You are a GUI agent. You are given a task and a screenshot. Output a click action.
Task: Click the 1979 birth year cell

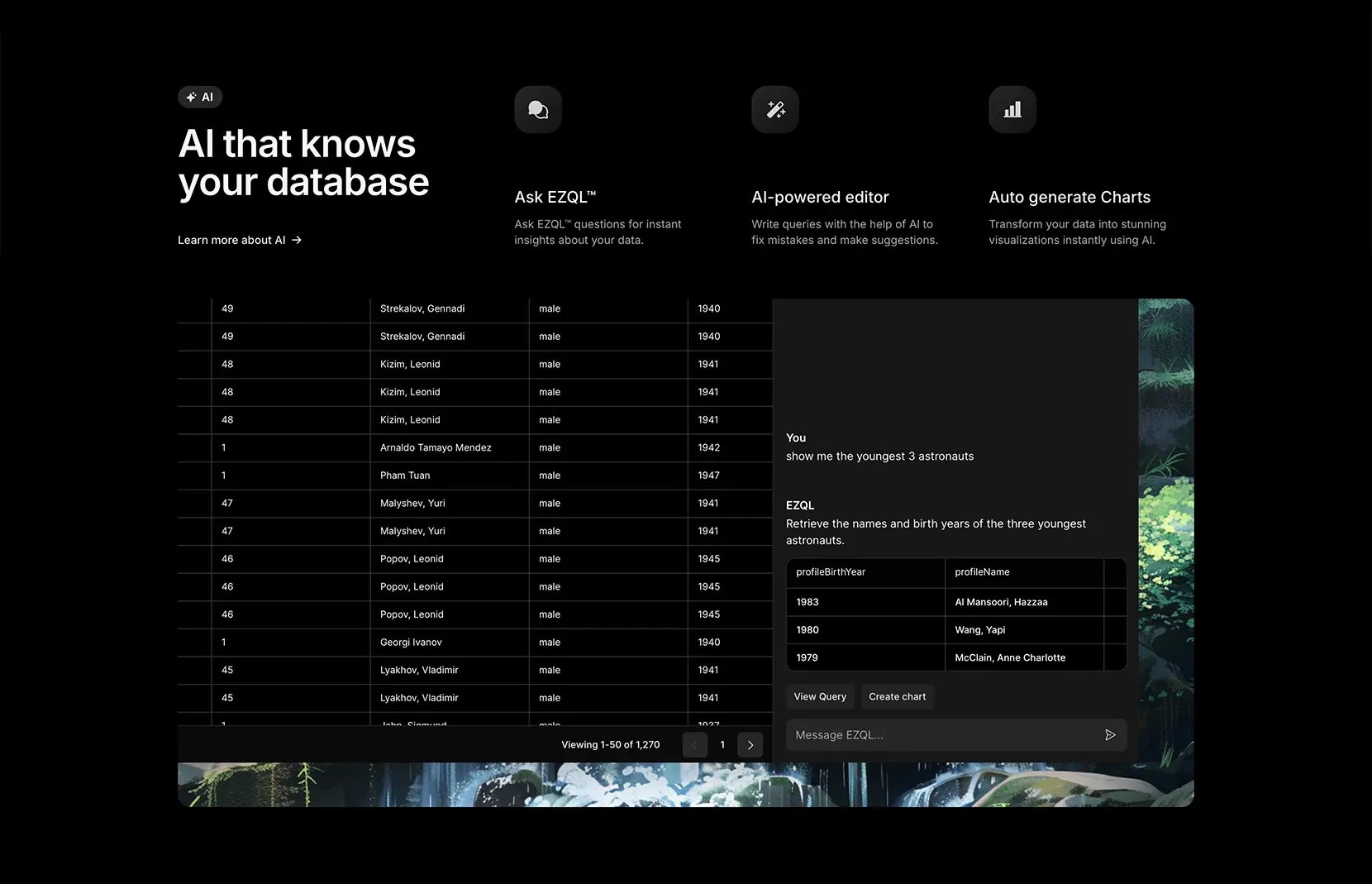[x=865, y=657]
